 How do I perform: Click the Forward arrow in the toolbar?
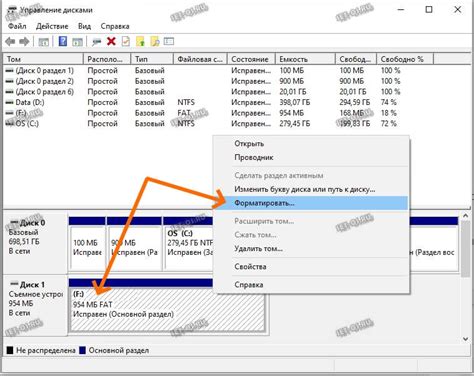(x=24, y=42)
